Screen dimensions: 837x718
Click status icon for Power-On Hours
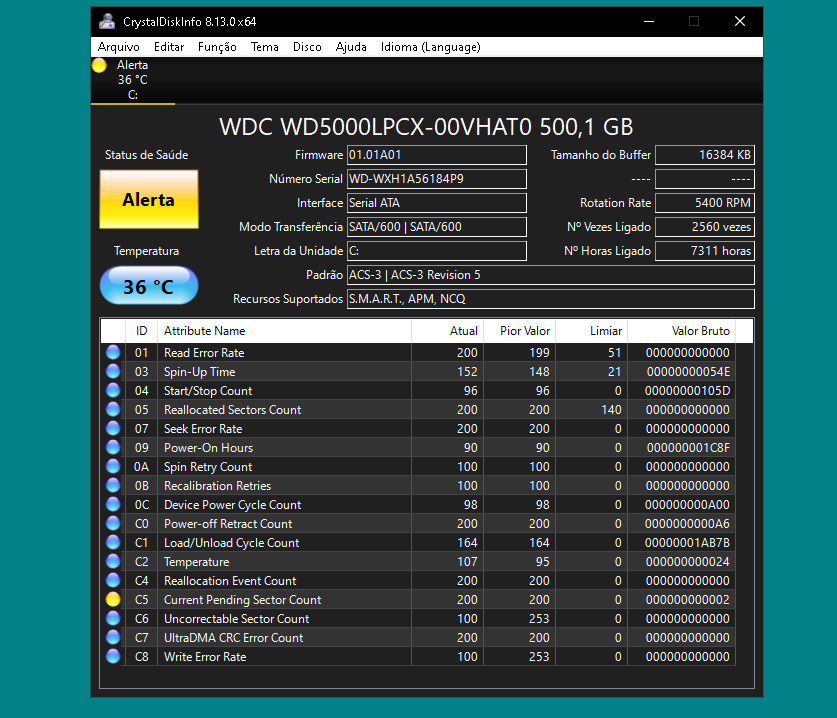113,447
